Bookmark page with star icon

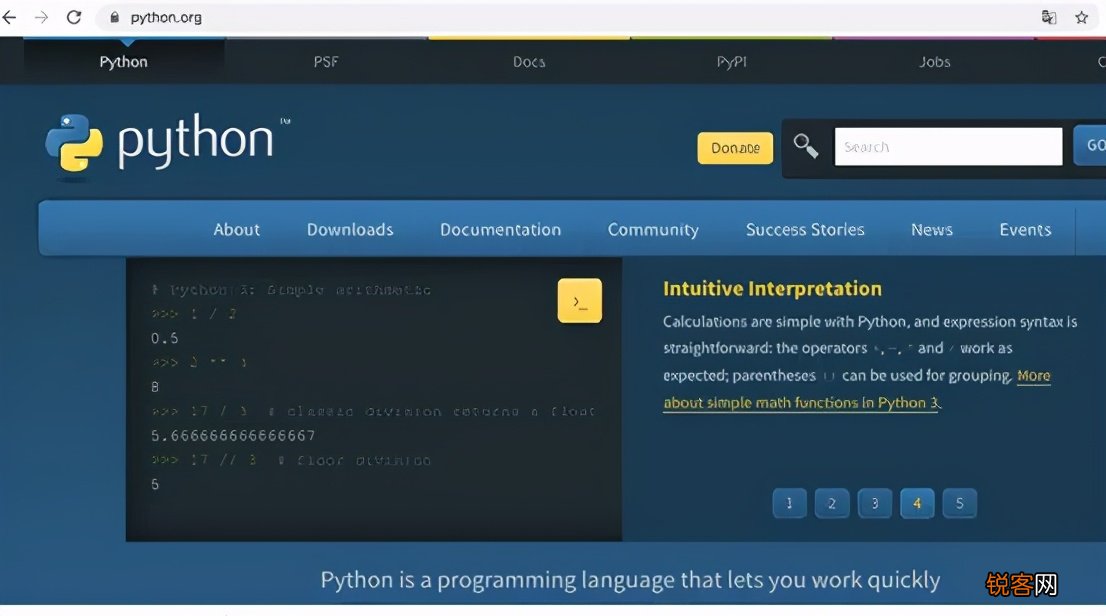(1081, 18)
